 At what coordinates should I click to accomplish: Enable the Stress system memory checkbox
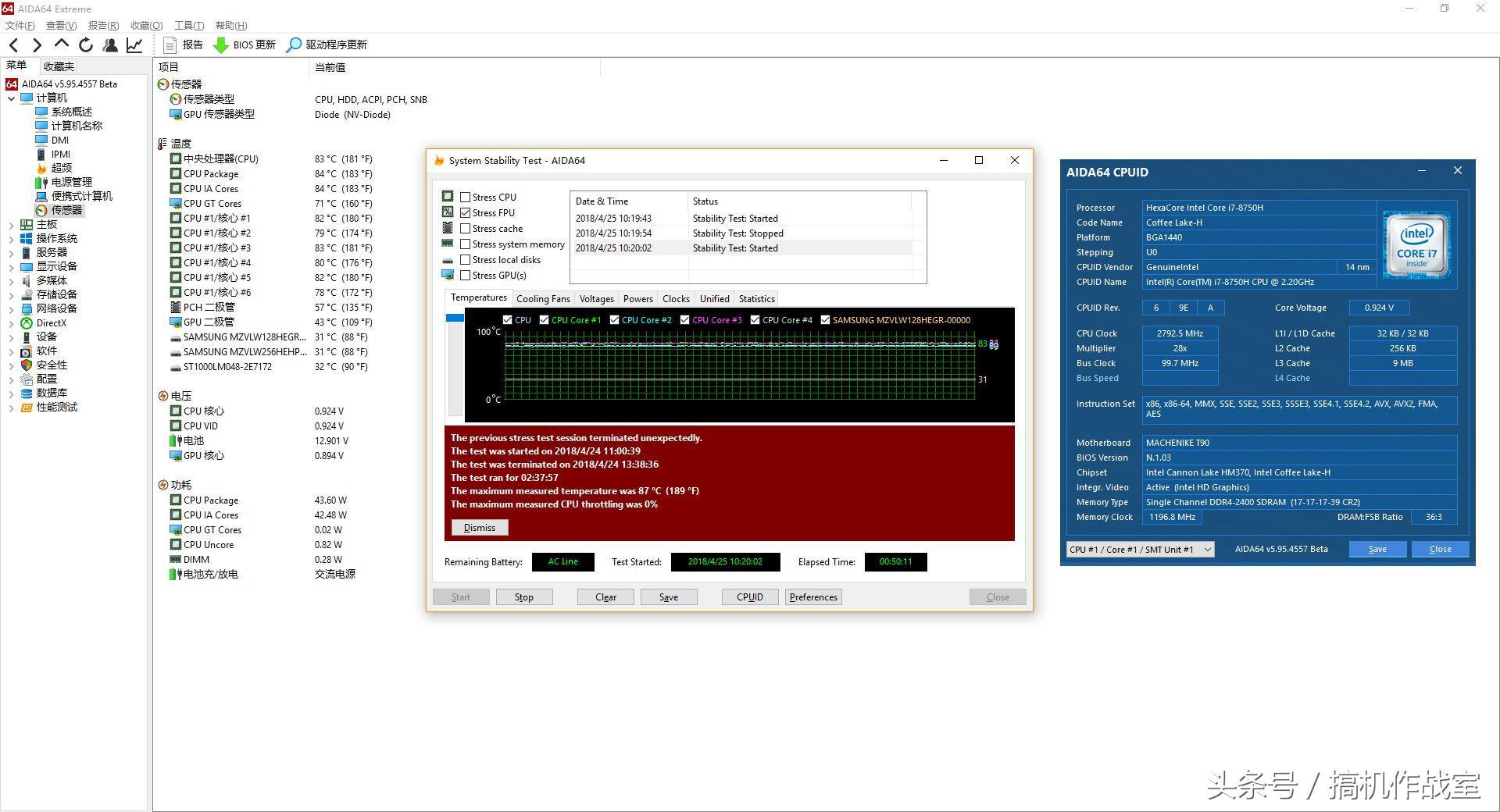[x=466, y=244]
